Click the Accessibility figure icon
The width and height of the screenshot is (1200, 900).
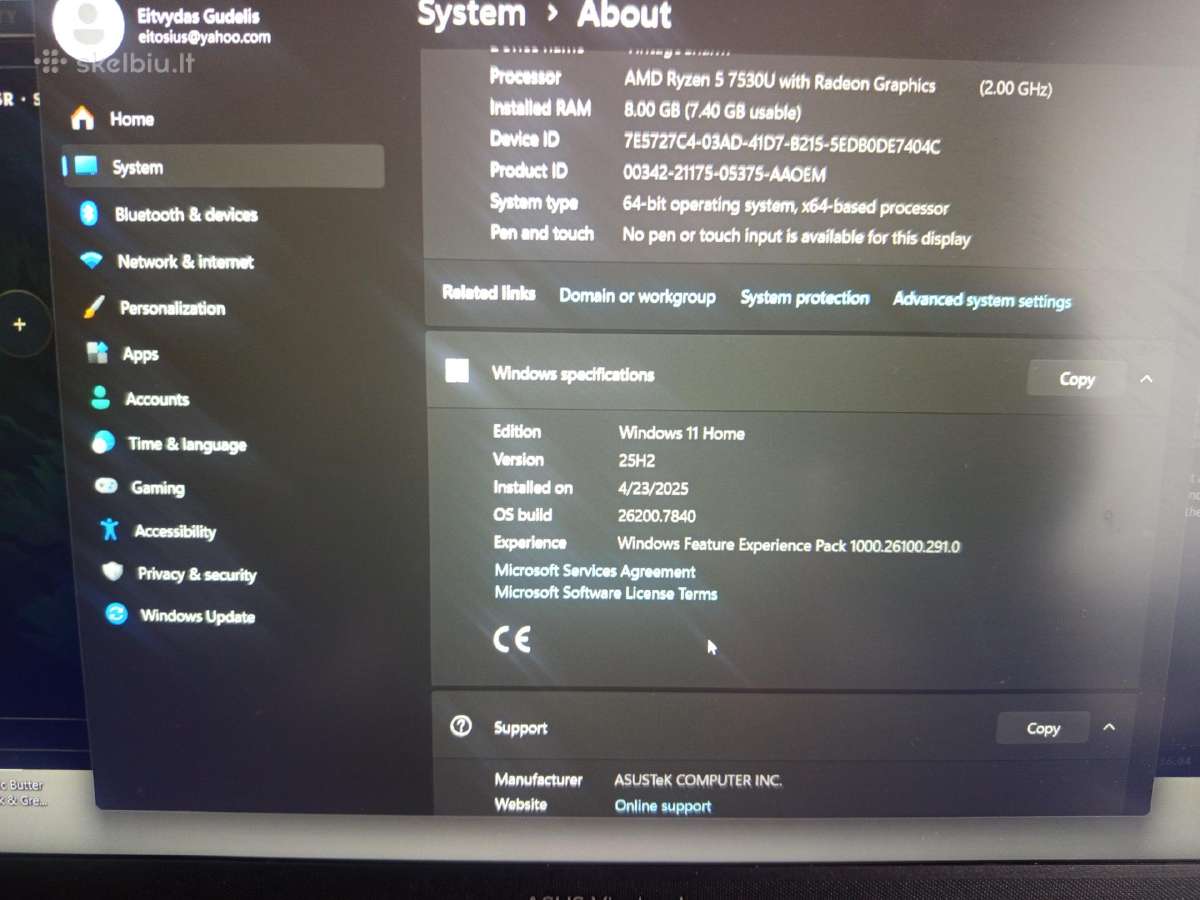[x=110, y=530]
